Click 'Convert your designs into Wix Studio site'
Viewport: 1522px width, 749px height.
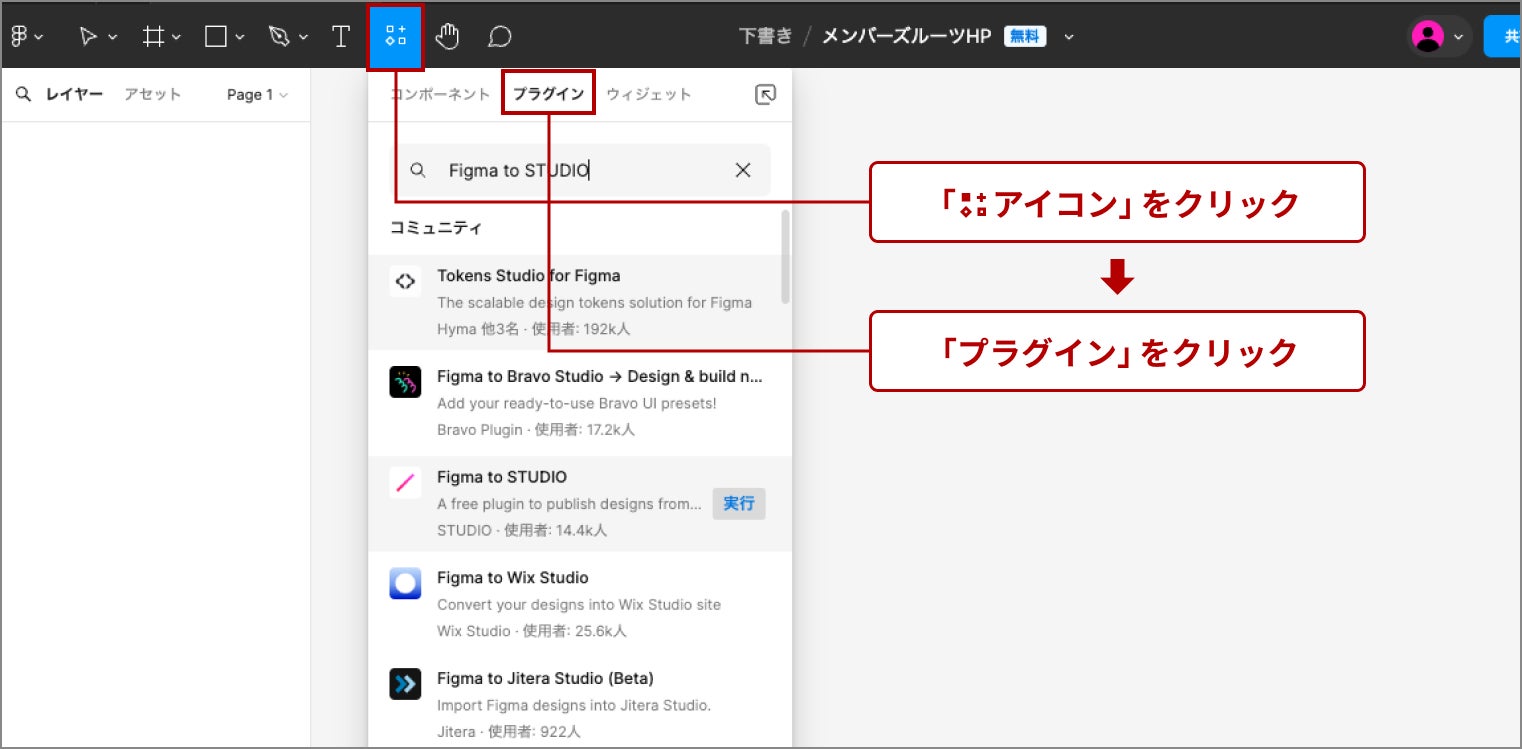pos(579,604)
